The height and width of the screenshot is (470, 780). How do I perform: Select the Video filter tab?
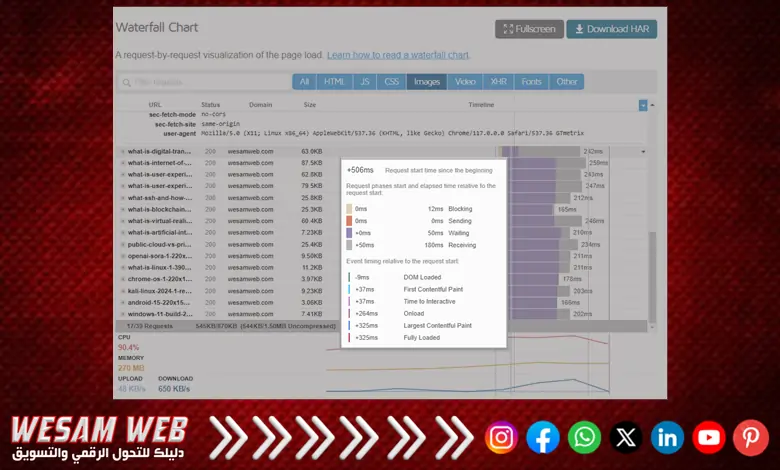point(465,82)
